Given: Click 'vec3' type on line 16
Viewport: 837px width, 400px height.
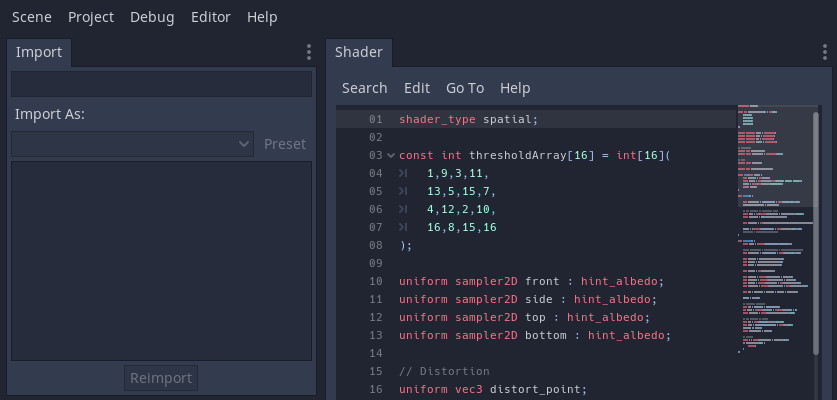Looking at the screenshot, I should pos(469,389).
